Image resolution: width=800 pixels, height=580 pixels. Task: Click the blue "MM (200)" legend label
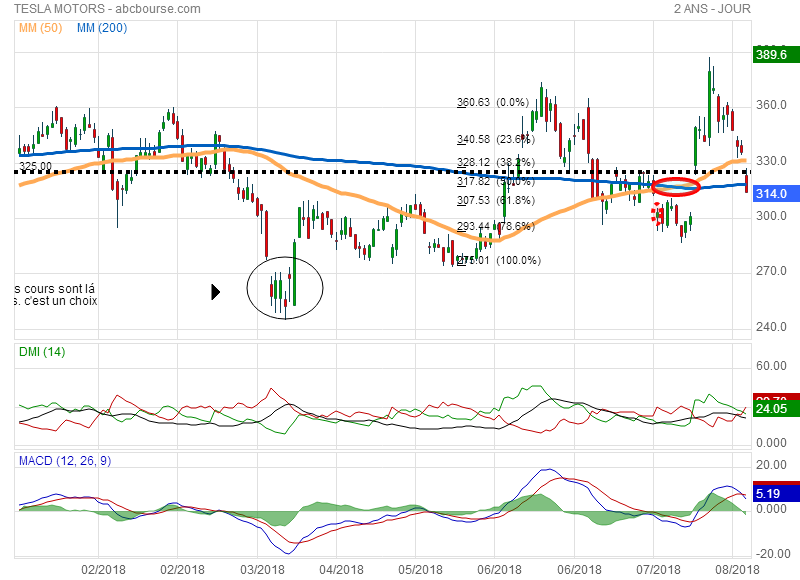click(102, 28)
